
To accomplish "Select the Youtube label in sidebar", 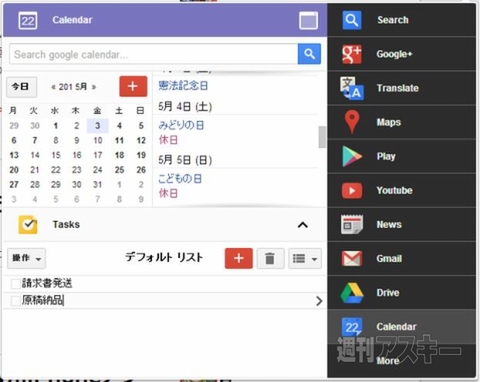I will (x=394, y=191).
